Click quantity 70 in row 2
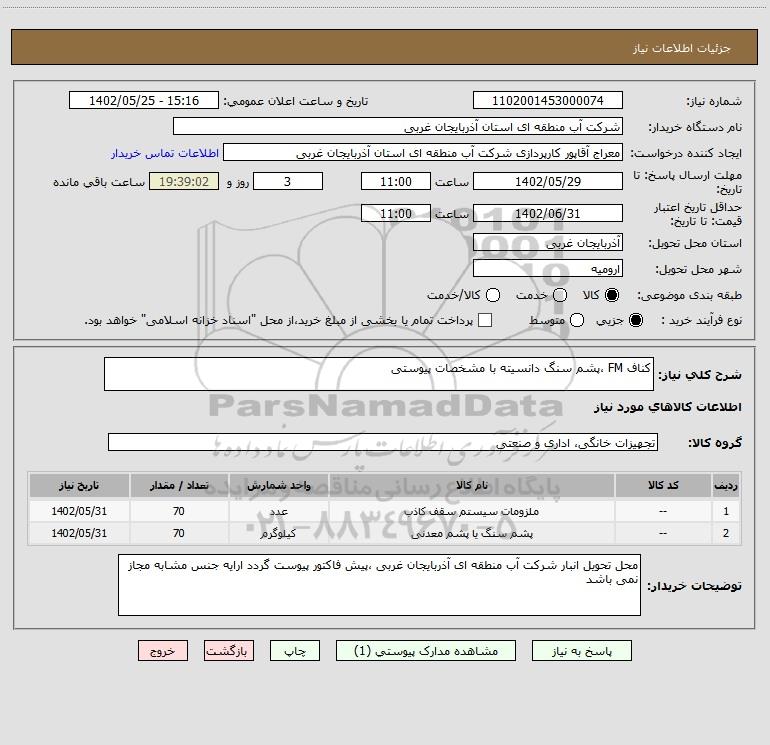770x745 pixels. pos(179,533)
